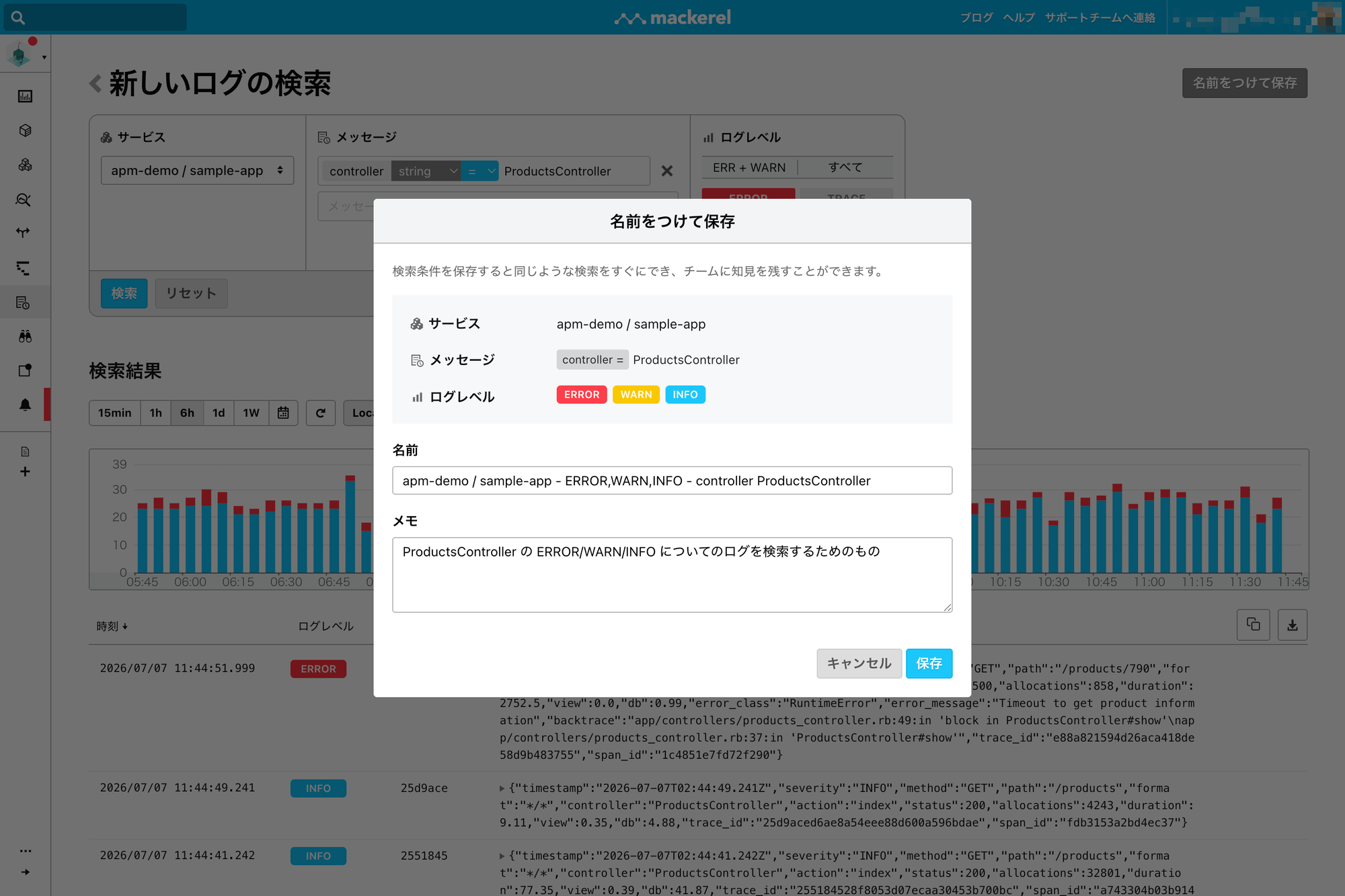Click the 名前をつけて保存 button in page header
1345x896 pixels.
point(1245,83)
